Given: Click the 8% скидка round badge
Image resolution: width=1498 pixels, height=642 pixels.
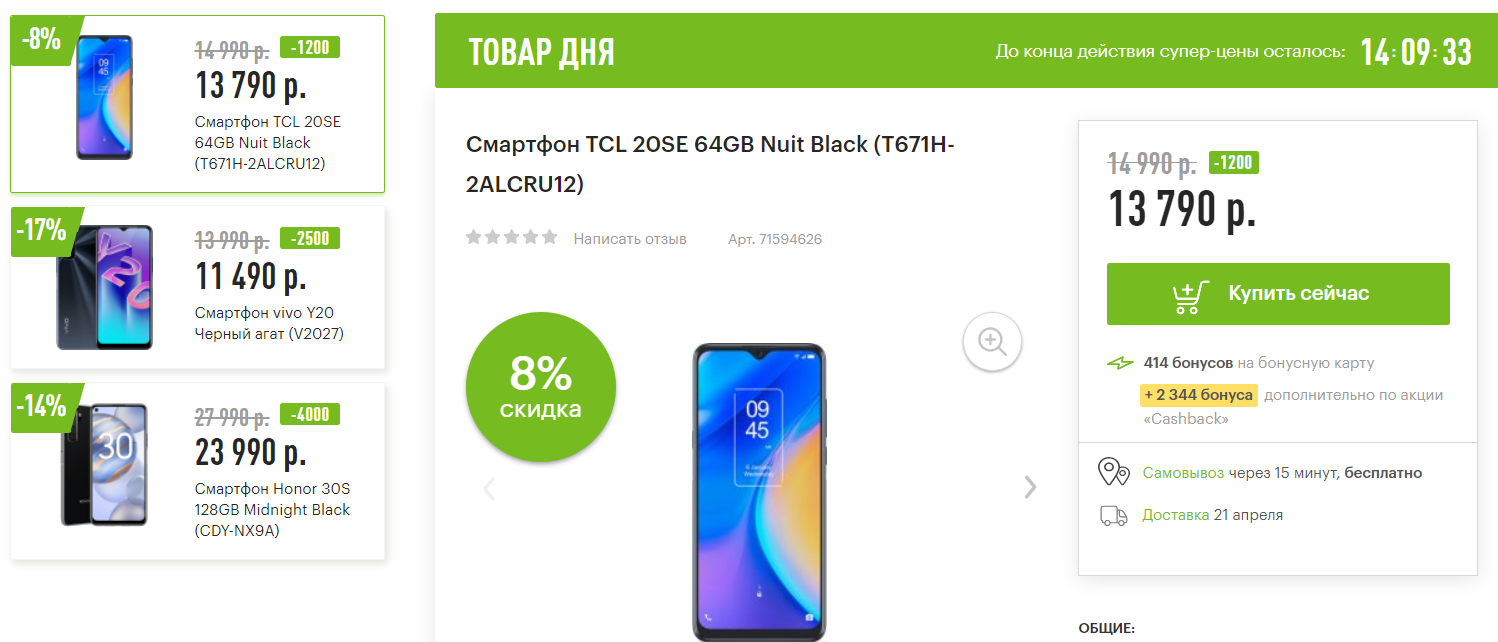Looking at the screenshot, I should pyautogui.click(x=541, y=387).
